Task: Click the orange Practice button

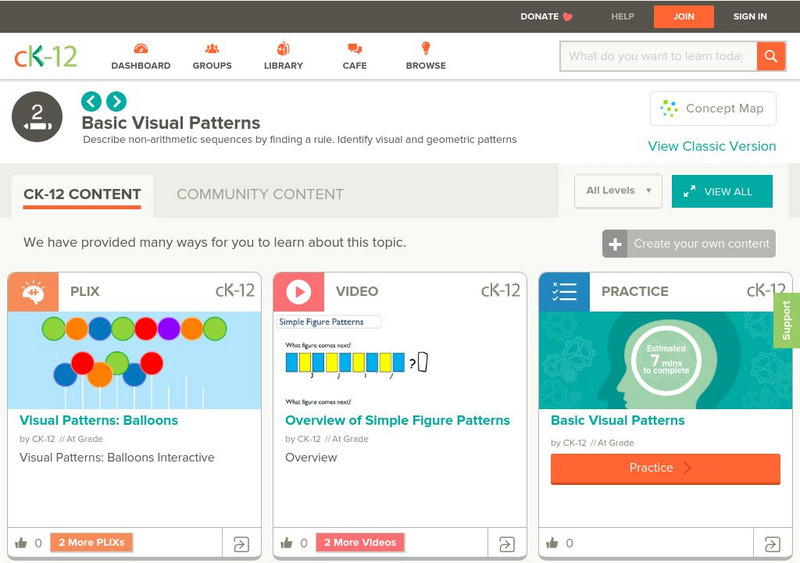Action: [665, 468]
